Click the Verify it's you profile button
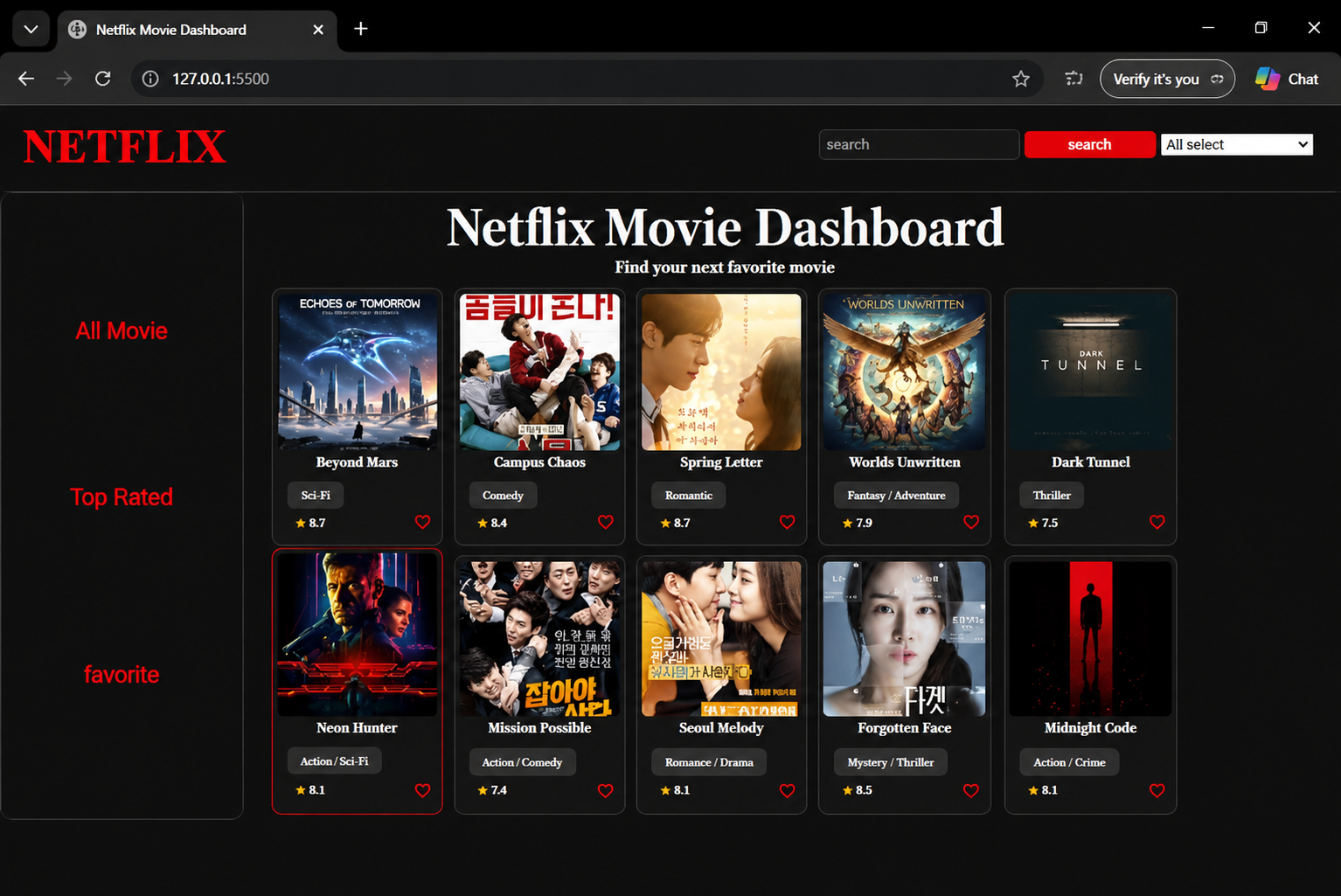Screen dimensions: 1341x896 pyautogui.click(x=1167, y=79)
